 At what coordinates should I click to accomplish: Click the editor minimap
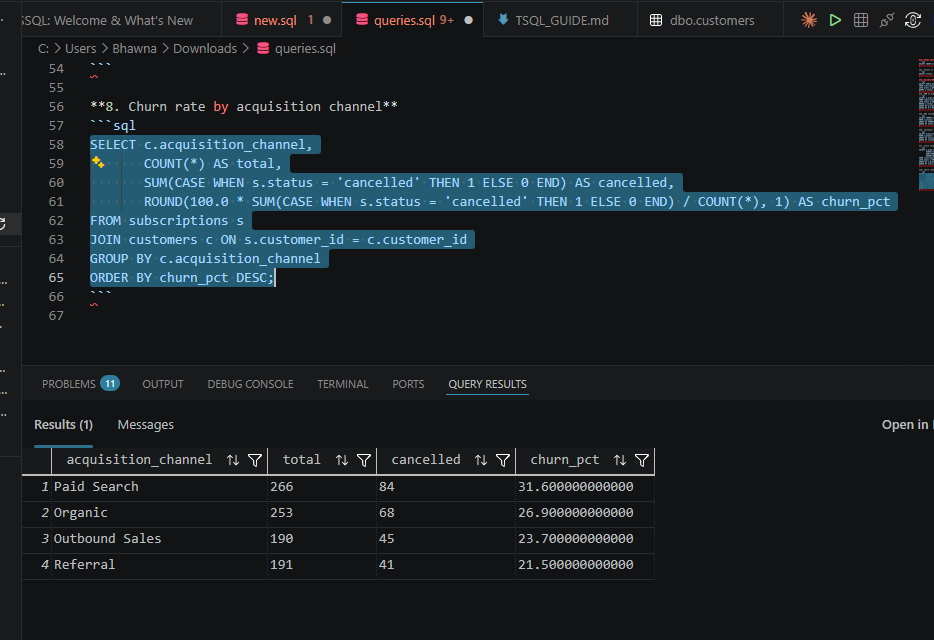926,125
